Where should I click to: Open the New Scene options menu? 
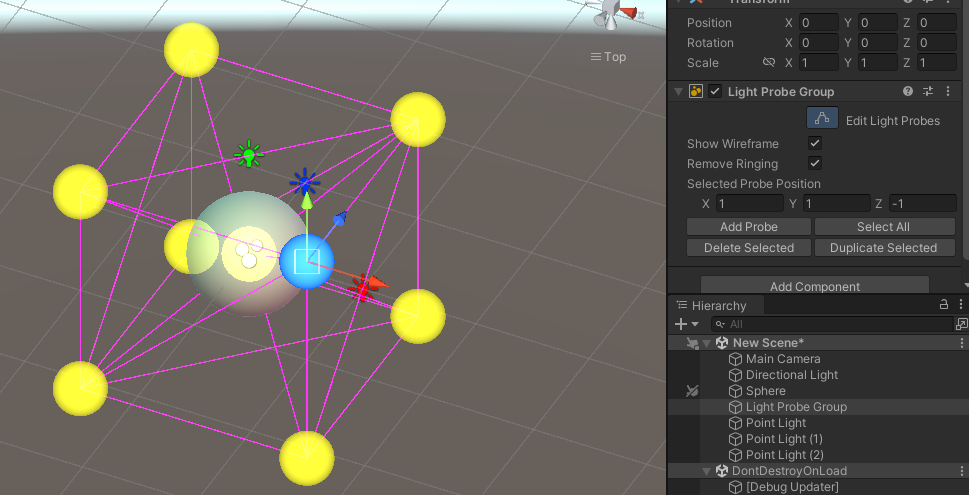962,343
